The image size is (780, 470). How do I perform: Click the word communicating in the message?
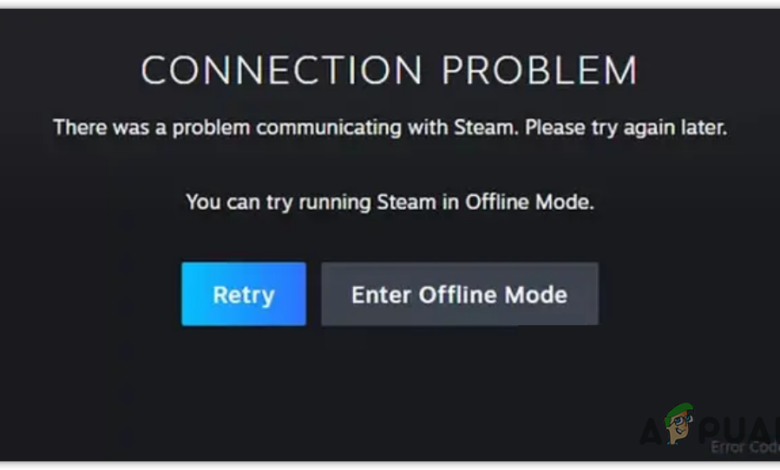329,128
